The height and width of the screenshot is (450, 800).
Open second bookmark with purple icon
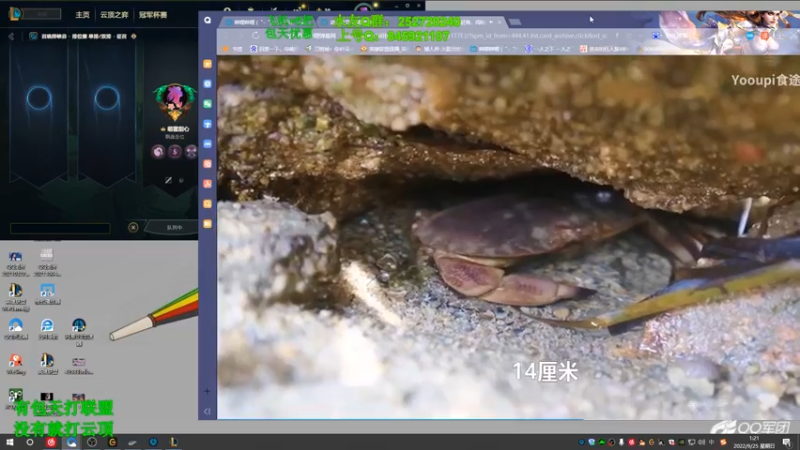[x=273, y=49]
